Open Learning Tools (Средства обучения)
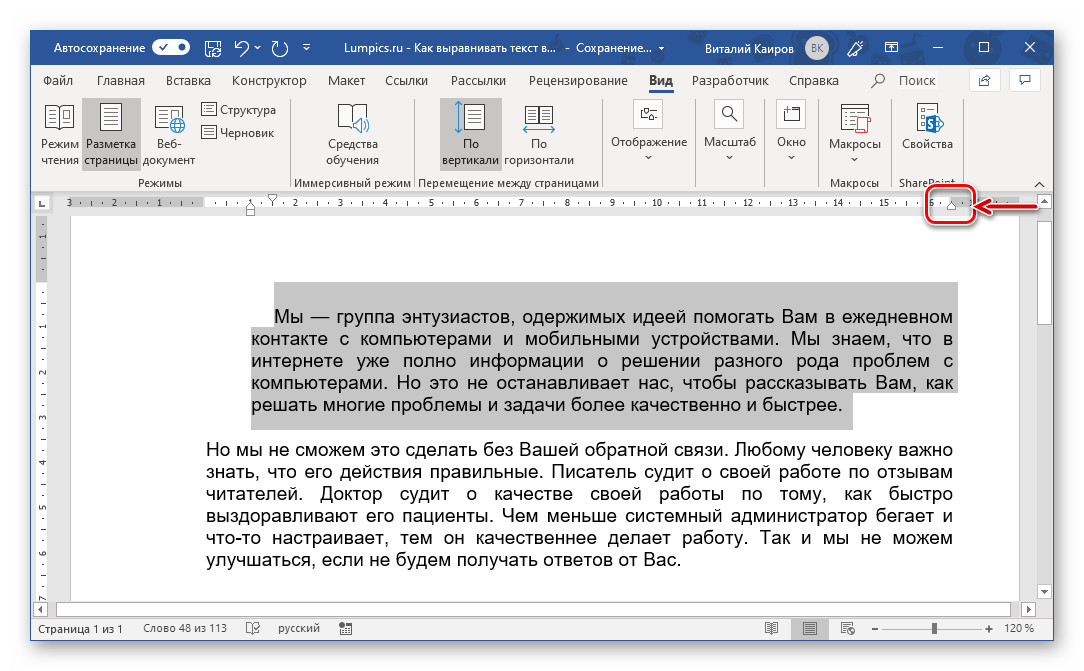The width and height of the screenshot is (1084, 671). pos(352,134)
